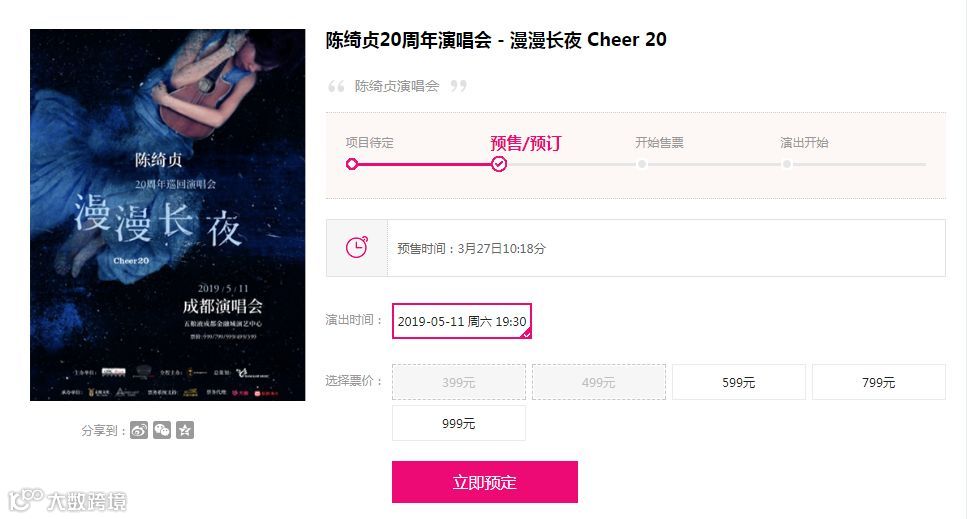The height and width of the screenshot is (519, 967).
Task: Choose the 999元 ticket price option
Action: [x=459, y=423]
